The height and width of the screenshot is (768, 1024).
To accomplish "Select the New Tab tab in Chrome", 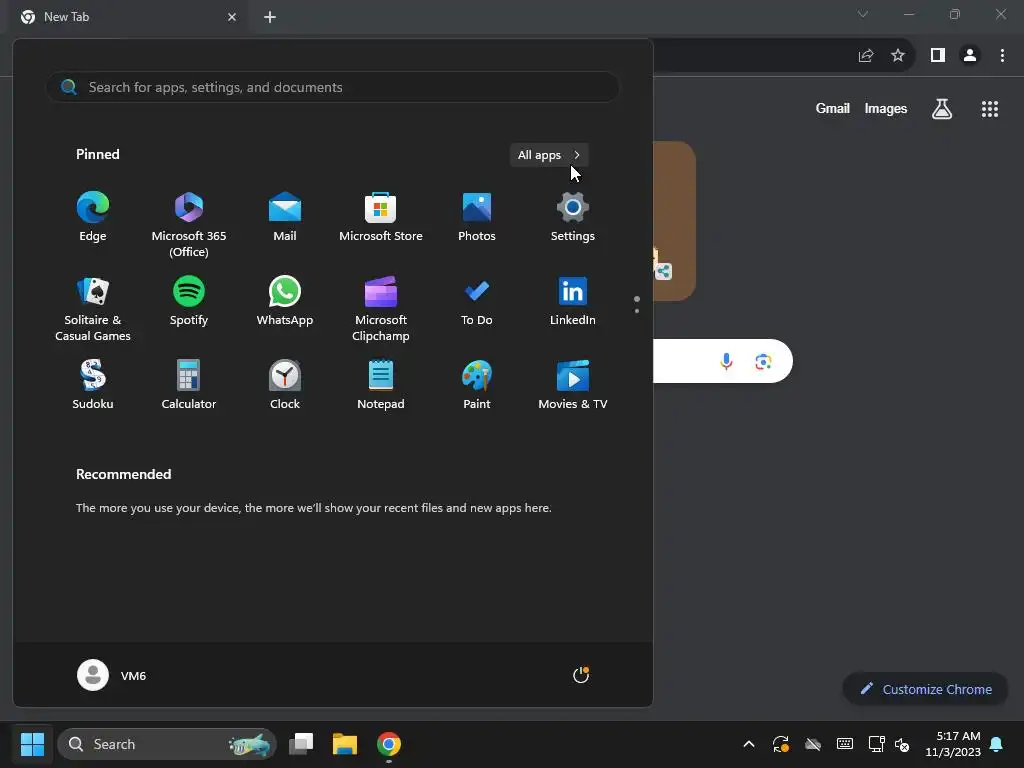I will click(129, 17).
